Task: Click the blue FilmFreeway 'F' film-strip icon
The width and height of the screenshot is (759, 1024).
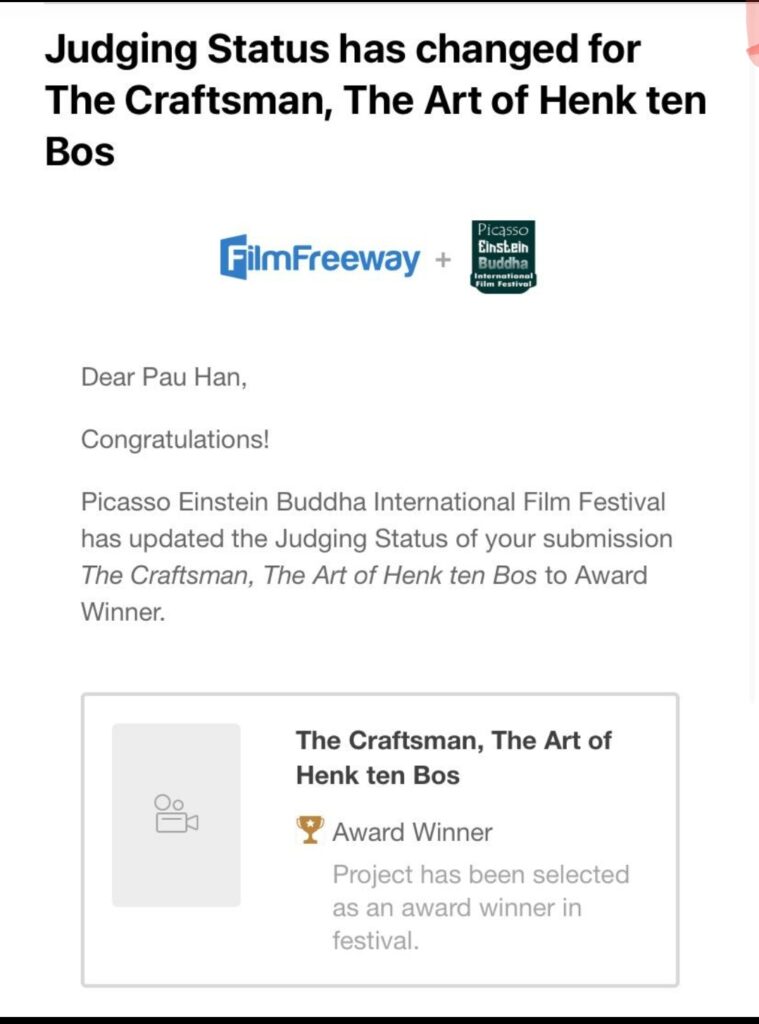Action: click(233, 257)
